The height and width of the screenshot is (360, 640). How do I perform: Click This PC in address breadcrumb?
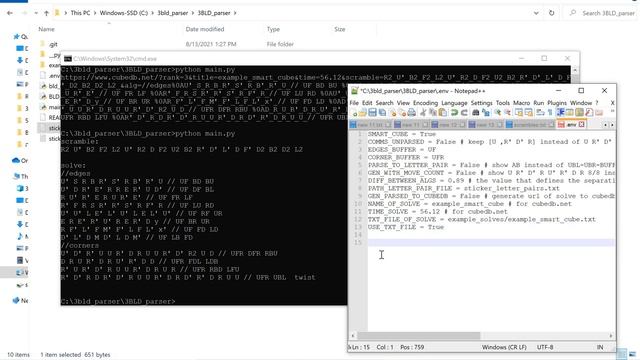click(x=80, y=13)
